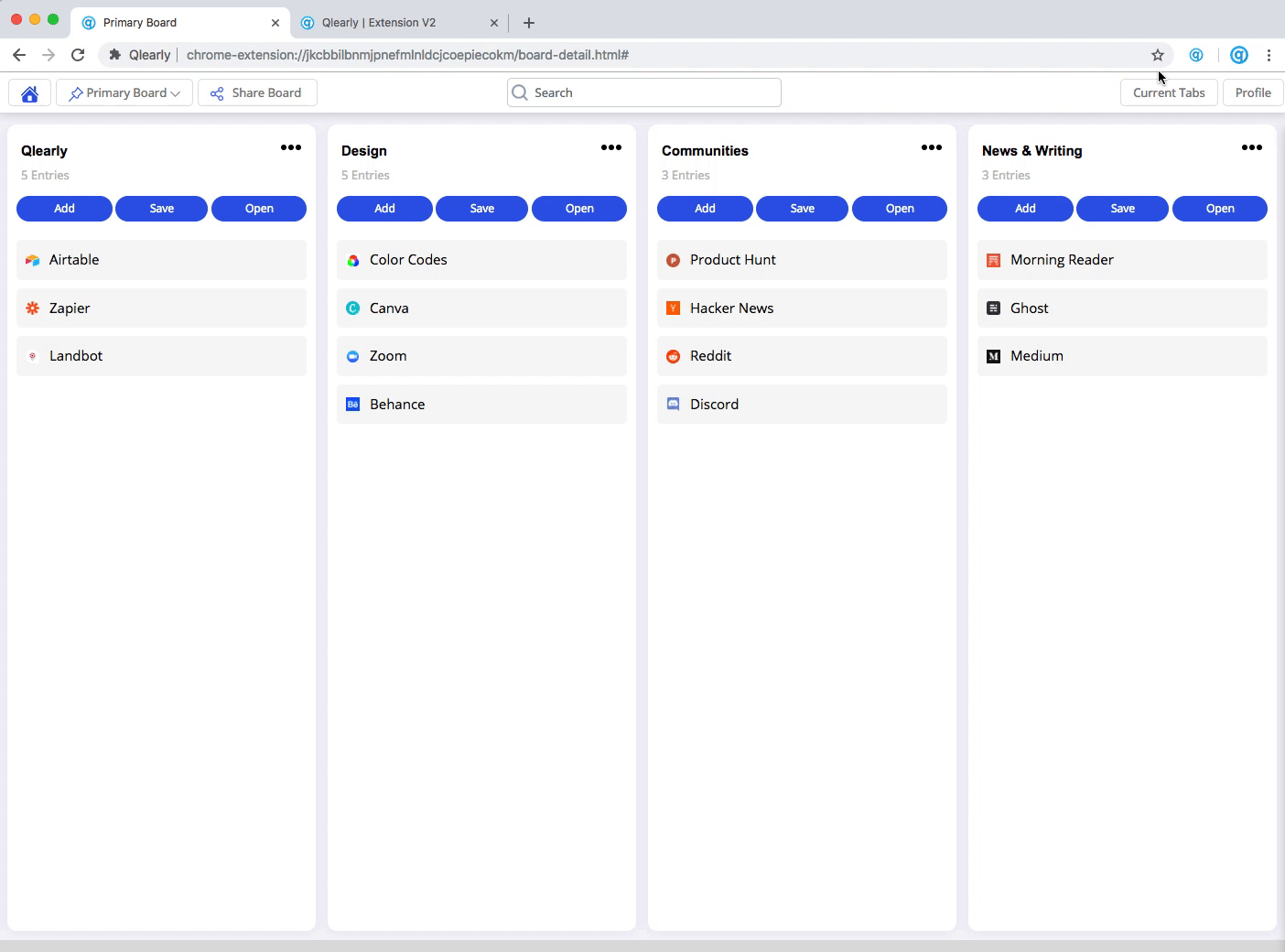Viewport: 1285px width, 952px height.
Task: Open the Design column options menu
Action: (611, 147)
